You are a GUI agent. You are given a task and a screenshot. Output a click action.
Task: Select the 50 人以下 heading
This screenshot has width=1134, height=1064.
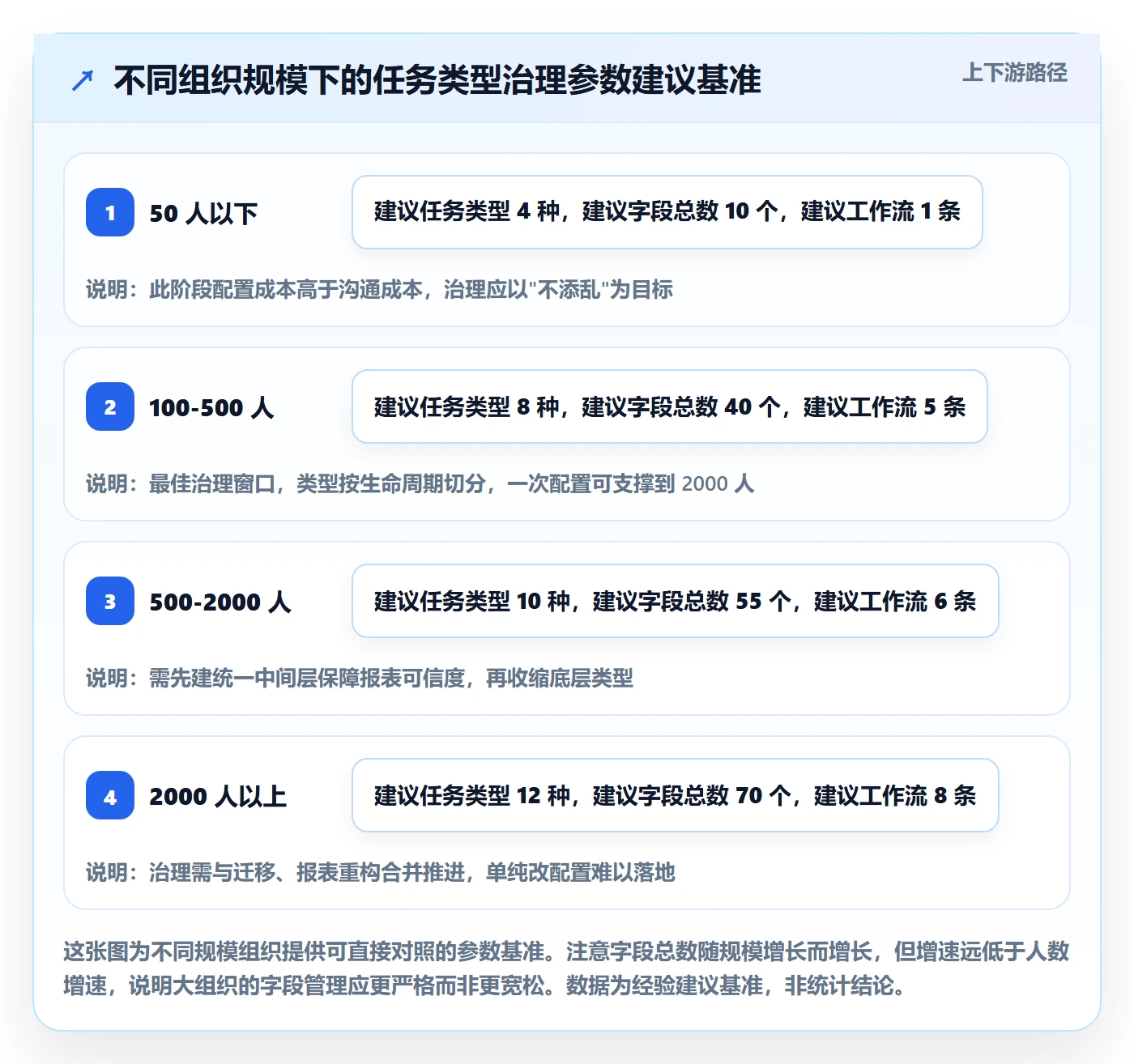coord(203,213)
